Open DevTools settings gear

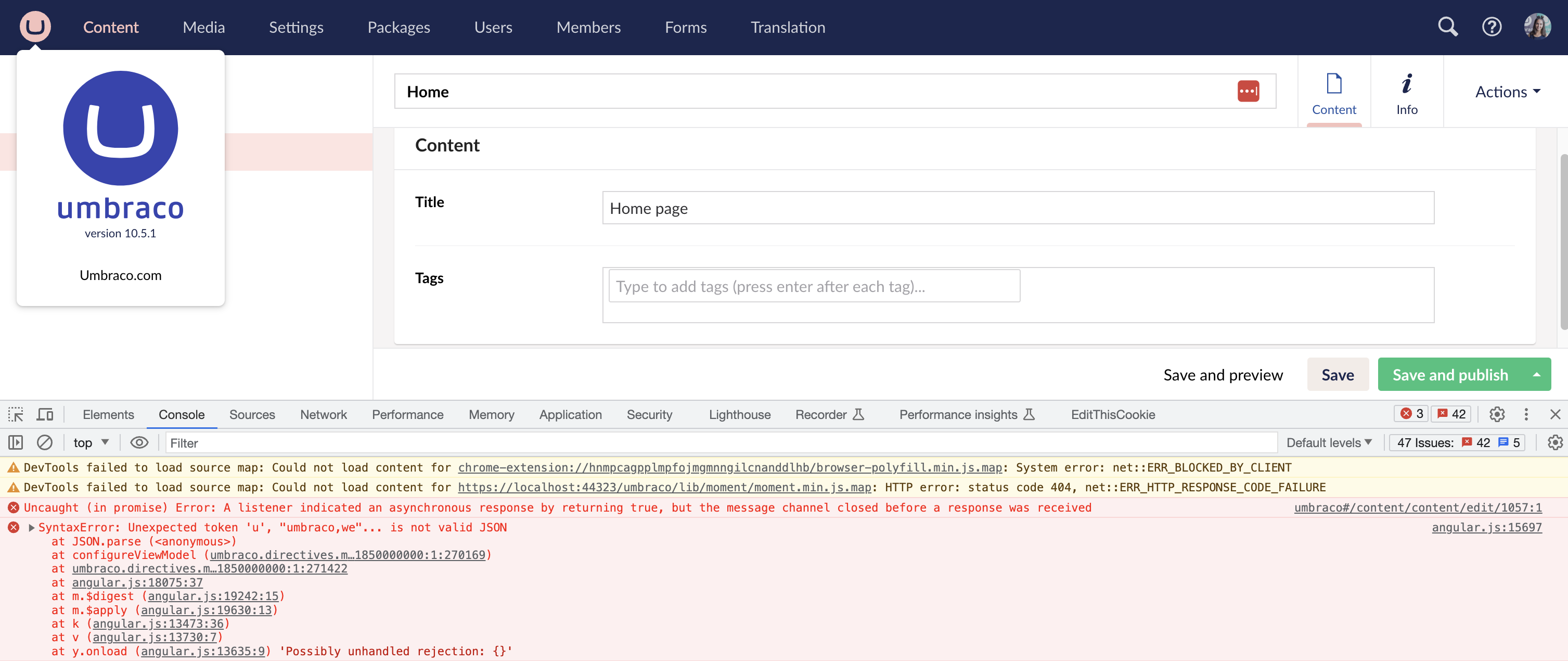coord(1497,414)
